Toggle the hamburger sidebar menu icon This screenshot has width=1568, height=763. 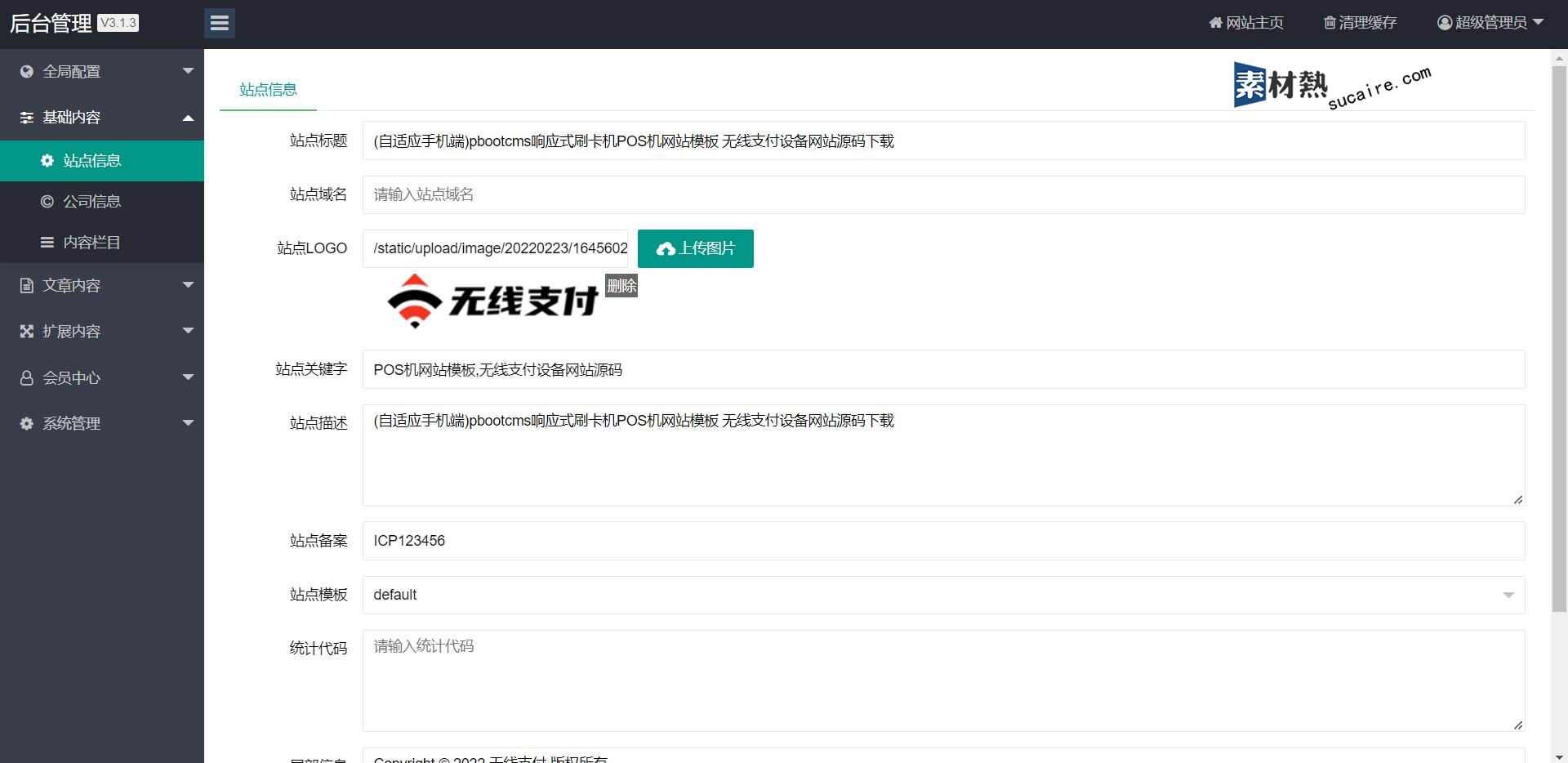pyautogui.click(x=219, y=23)
